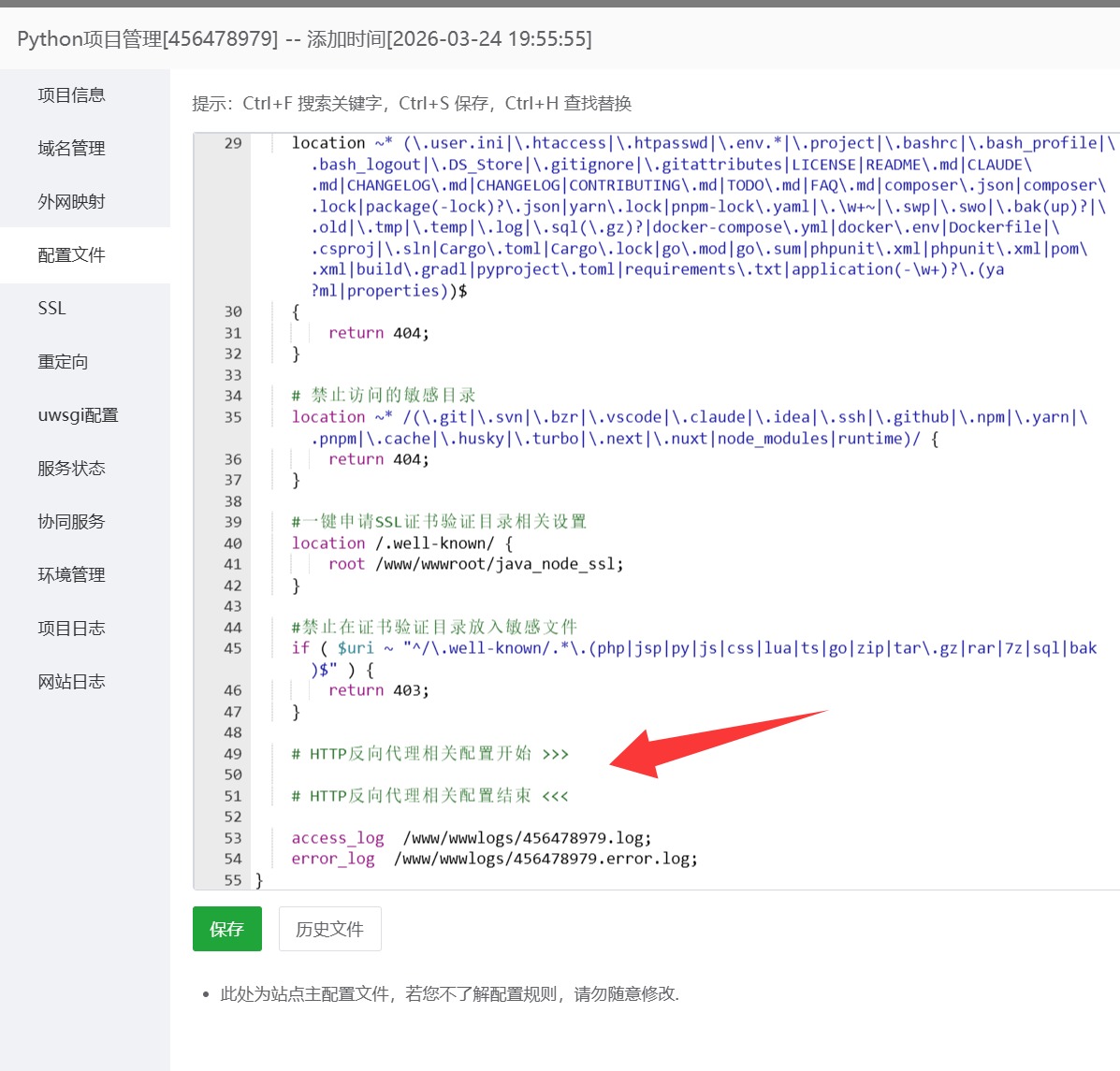Open the 重定向 tab
Screen dimensions: 1120x1071
pyautogui.click(x=63, y=361)
